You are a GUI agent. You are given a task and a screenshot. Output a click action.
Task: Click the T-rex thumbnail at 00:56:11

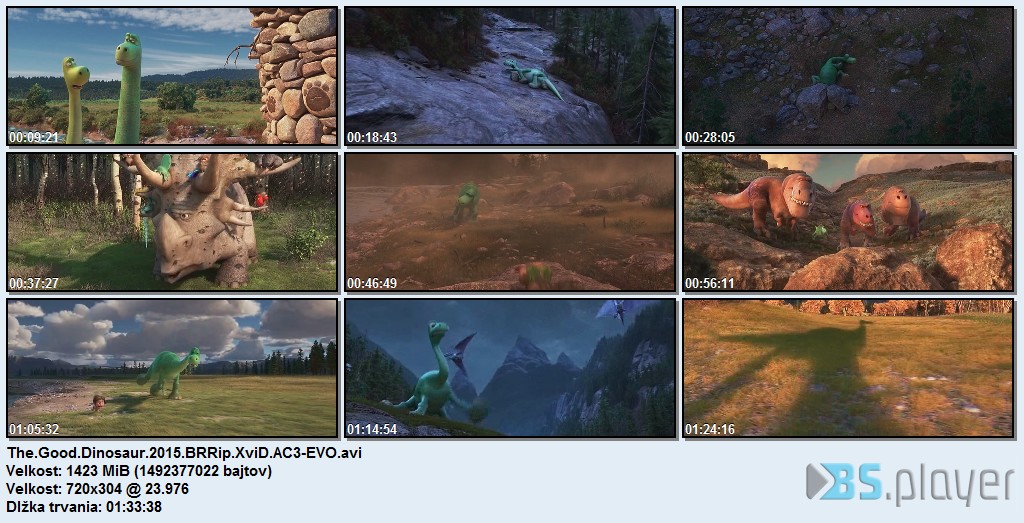coord(848,222)
